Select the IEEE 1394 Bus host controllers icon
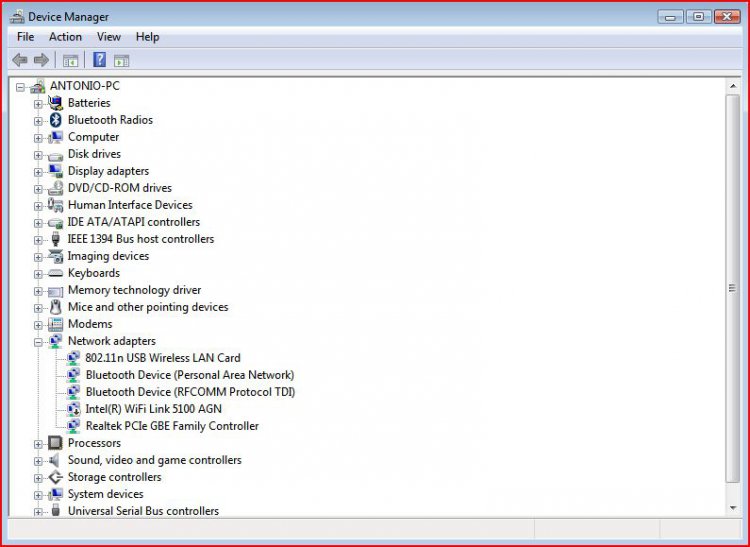This screenshot has width=750, height=547. coord(55,239)
